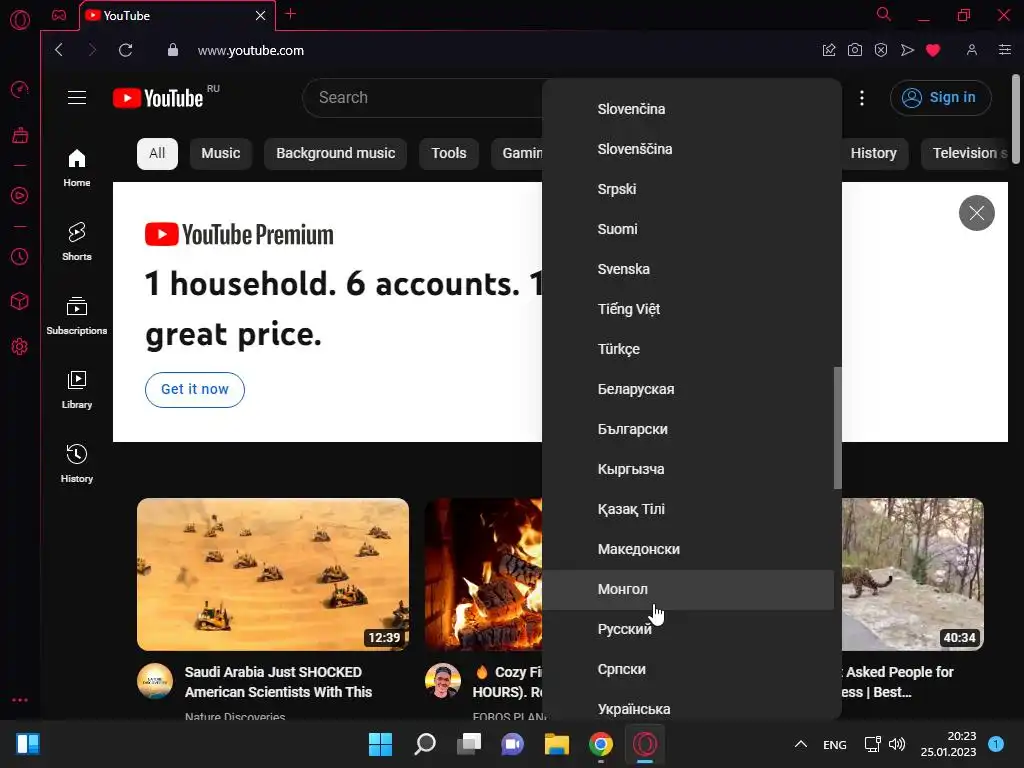Open sidebar three-dots setup

tap(20, 699)
